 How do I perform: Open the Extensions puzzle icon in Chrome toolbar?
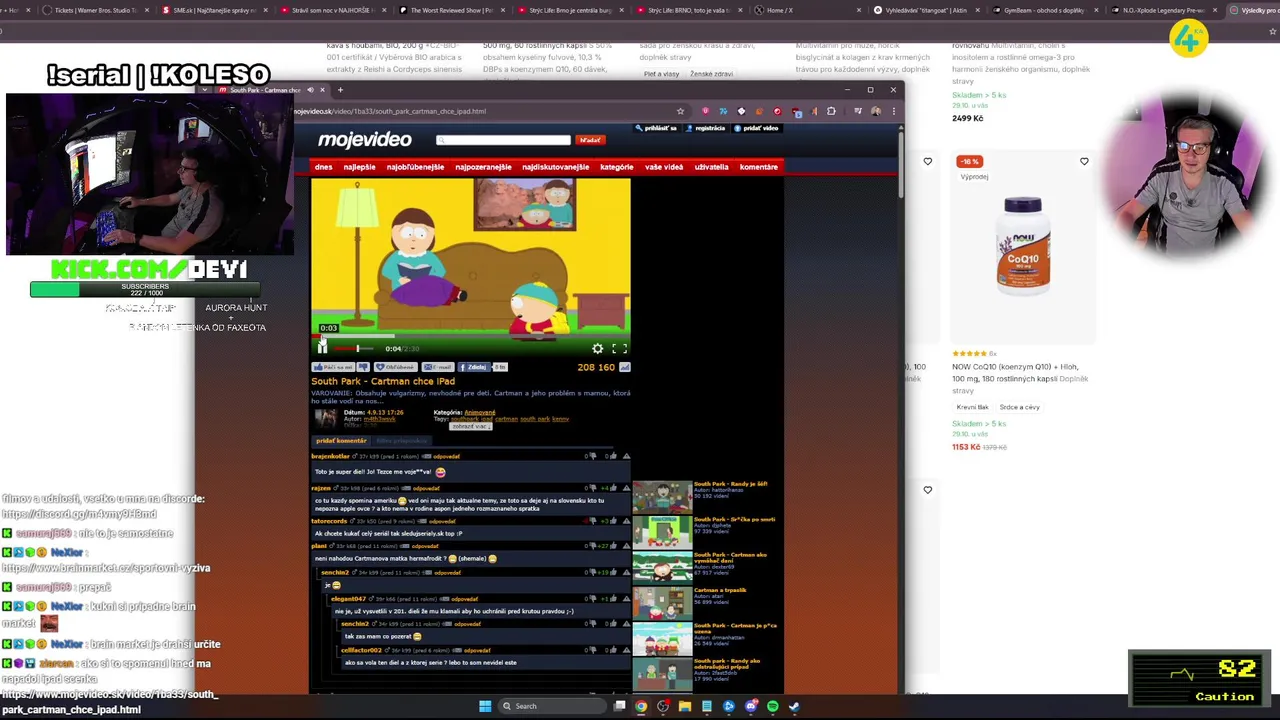[831, 111]
